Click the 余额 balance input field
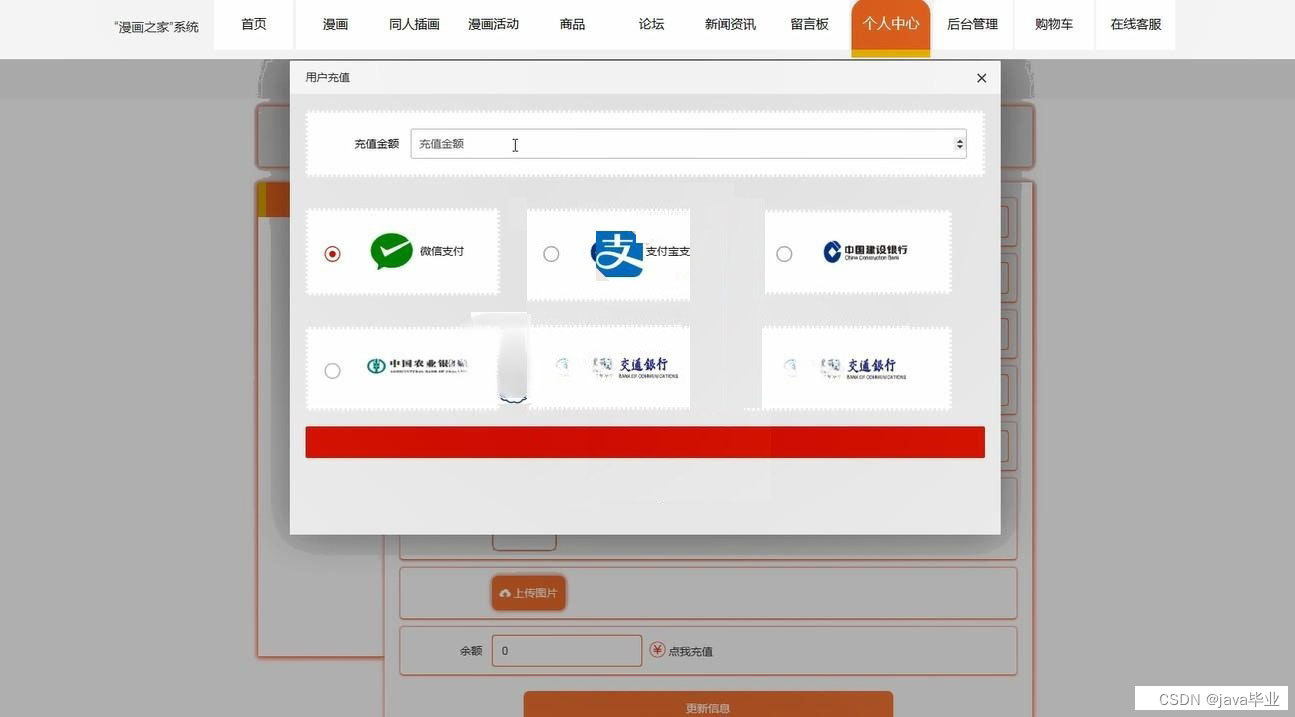Viewport: 1295px width, 717px height. pyautogui.click(x=567, y=650)
